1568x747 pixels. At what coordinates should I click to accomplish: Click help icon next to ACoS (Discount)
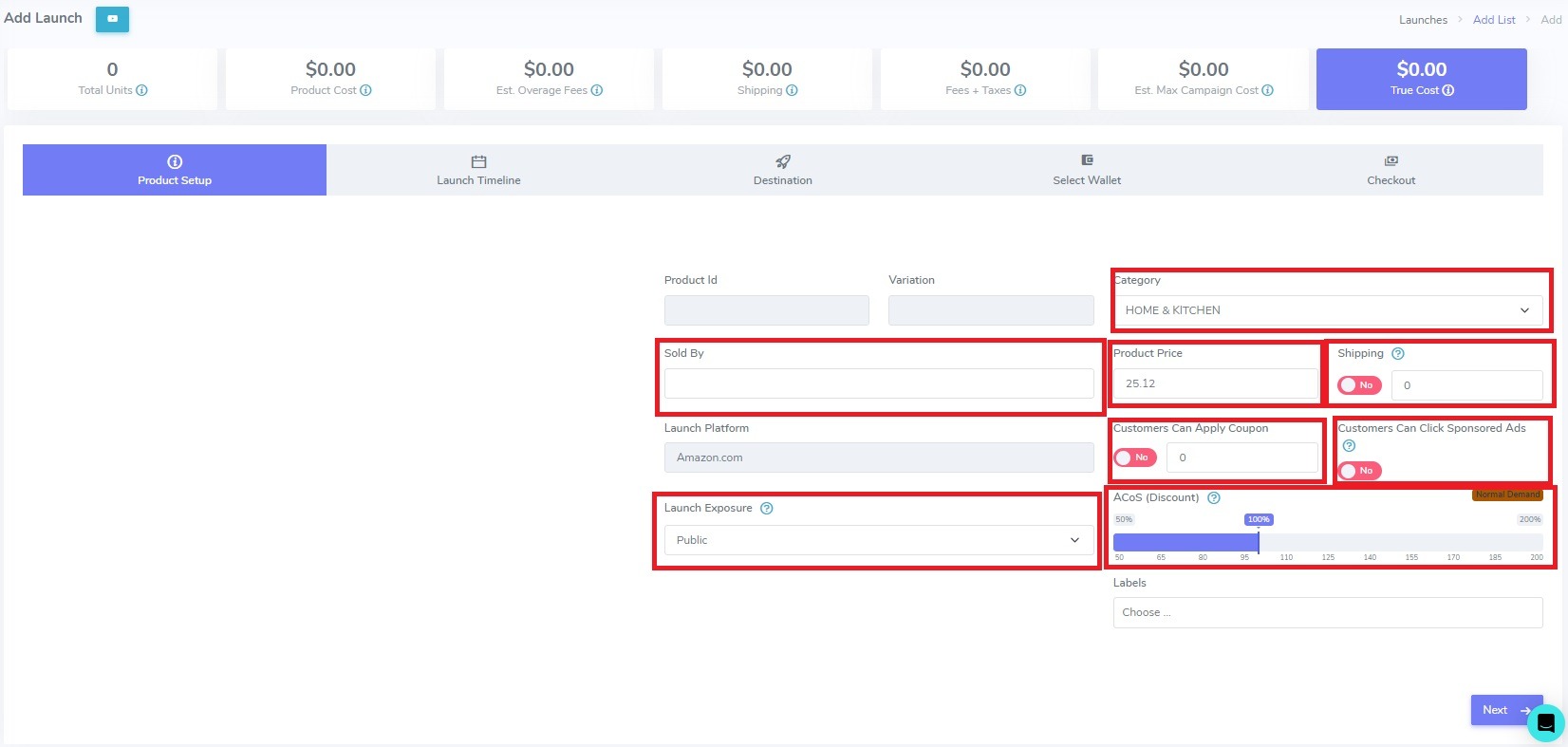pyautogui.click(x=1213, y=497)
